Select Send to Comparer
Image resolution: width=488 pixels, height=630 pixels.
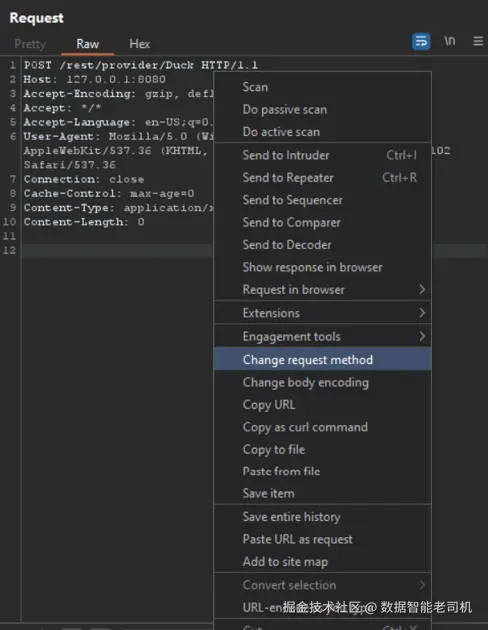tap(323, 223)
